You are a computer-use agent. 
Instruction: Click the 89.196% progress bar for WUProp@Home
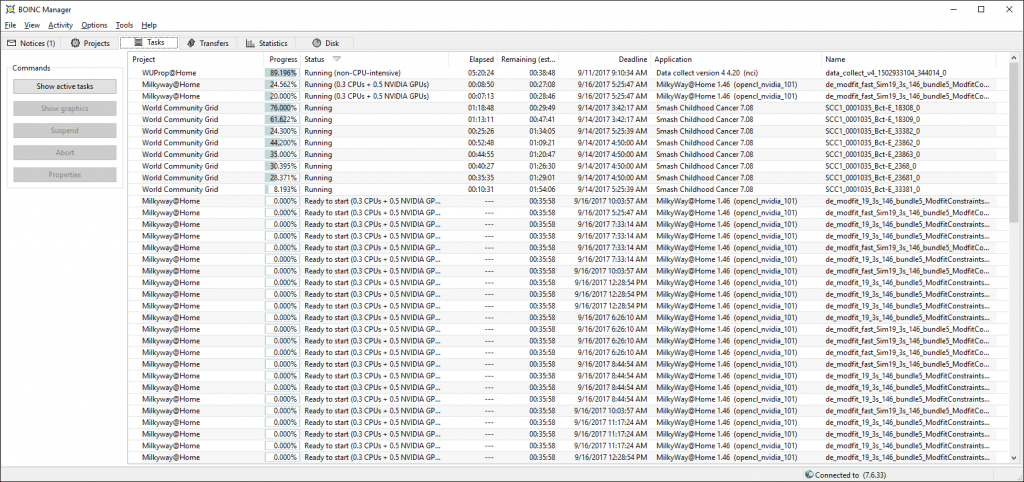(281, 73)
